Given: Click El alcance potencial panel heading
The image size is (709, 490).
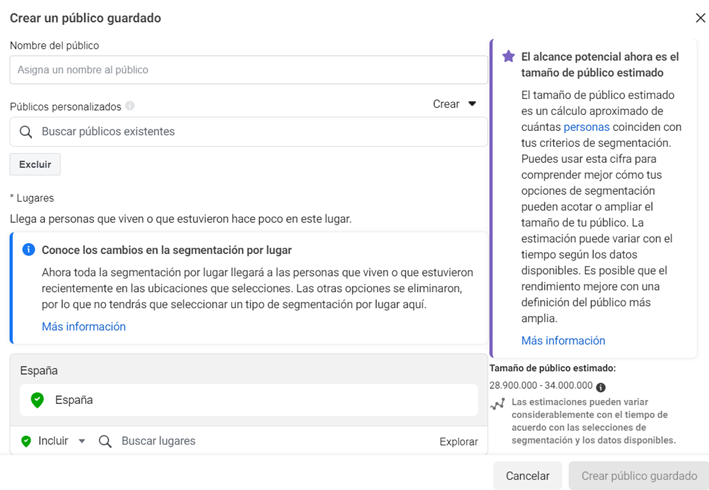Looking at the screenshot, I should tap(600, 65).
